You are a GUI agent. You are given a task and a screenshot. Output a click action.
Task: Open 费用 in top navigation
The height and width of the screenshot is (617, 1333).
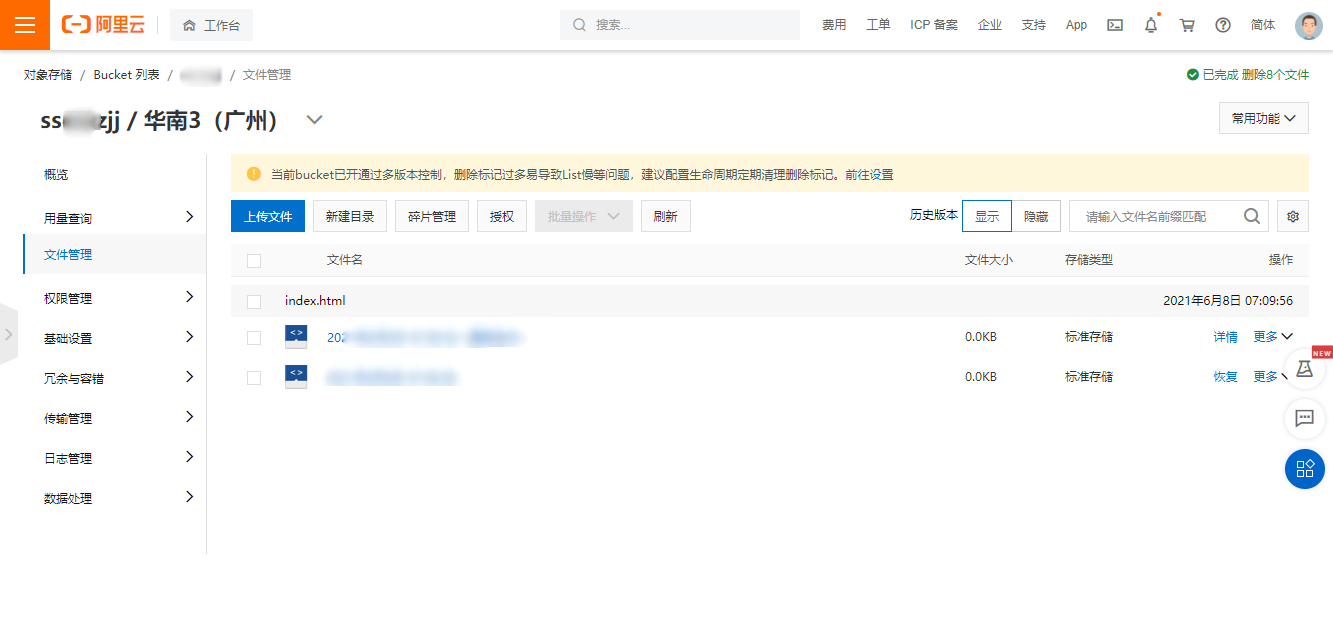pyautogui.click(x=834, y=25)
